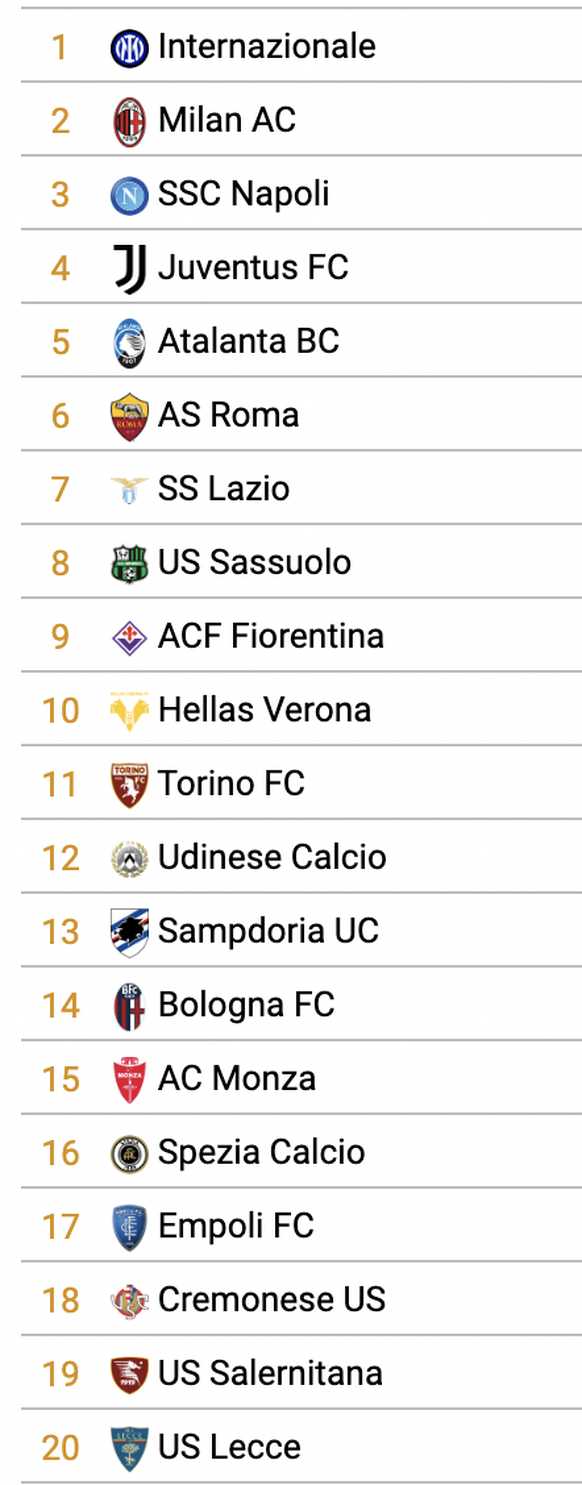Select the SSC Napoli logo
The width and height of the screenshot is (582, 1485).
pos(129,195)
